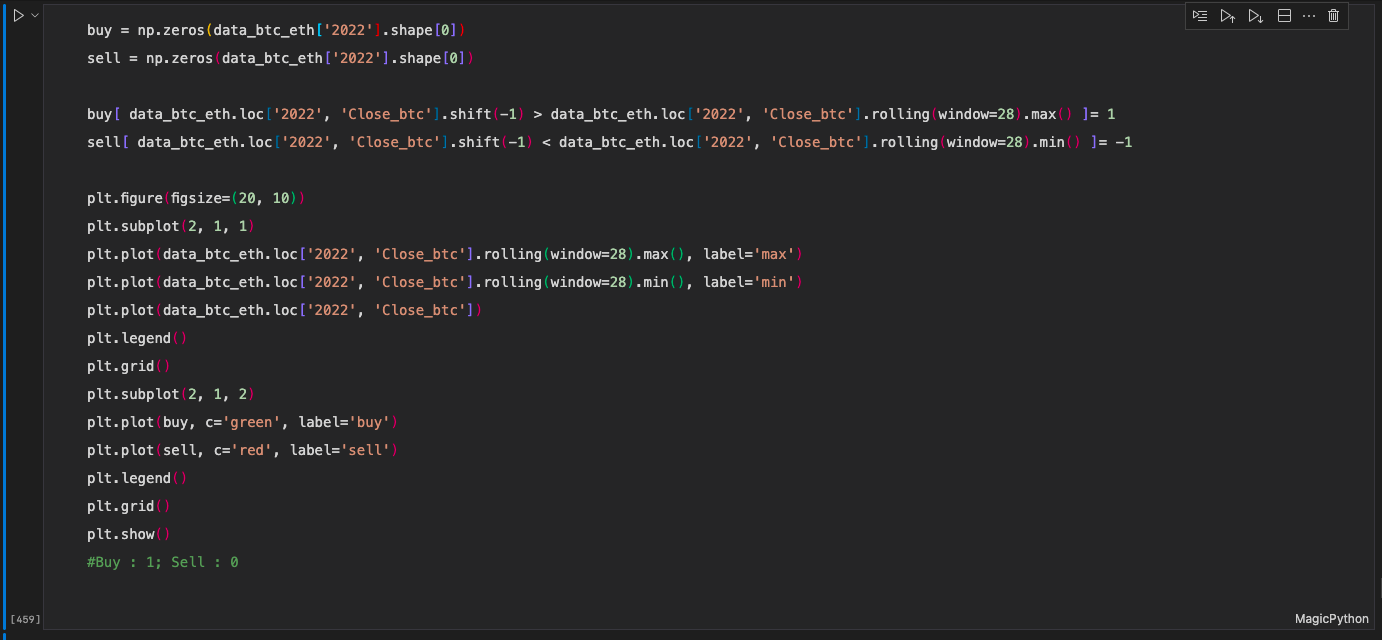Split the cell using toolbar icon

coord(1284,16)
